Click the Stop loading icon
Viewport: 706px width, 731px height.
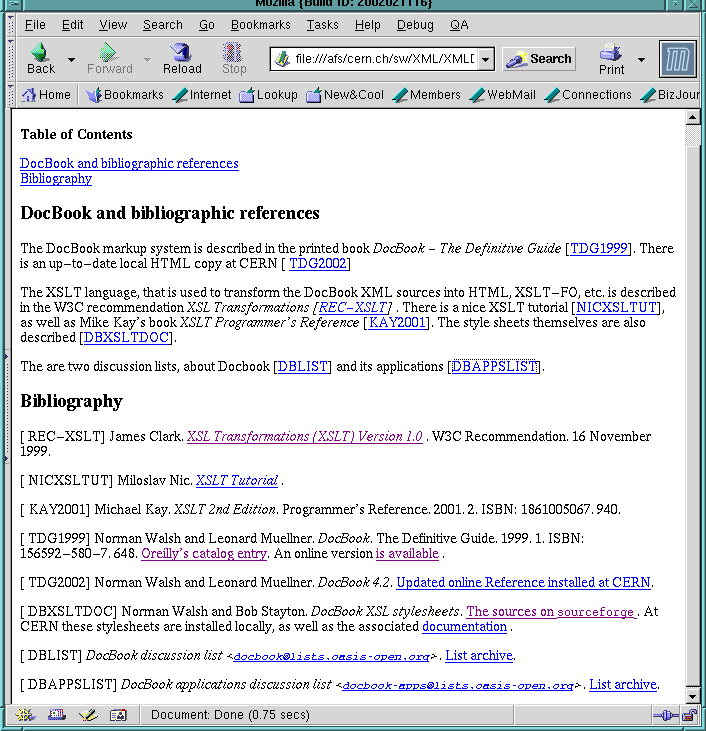(233, 59)
